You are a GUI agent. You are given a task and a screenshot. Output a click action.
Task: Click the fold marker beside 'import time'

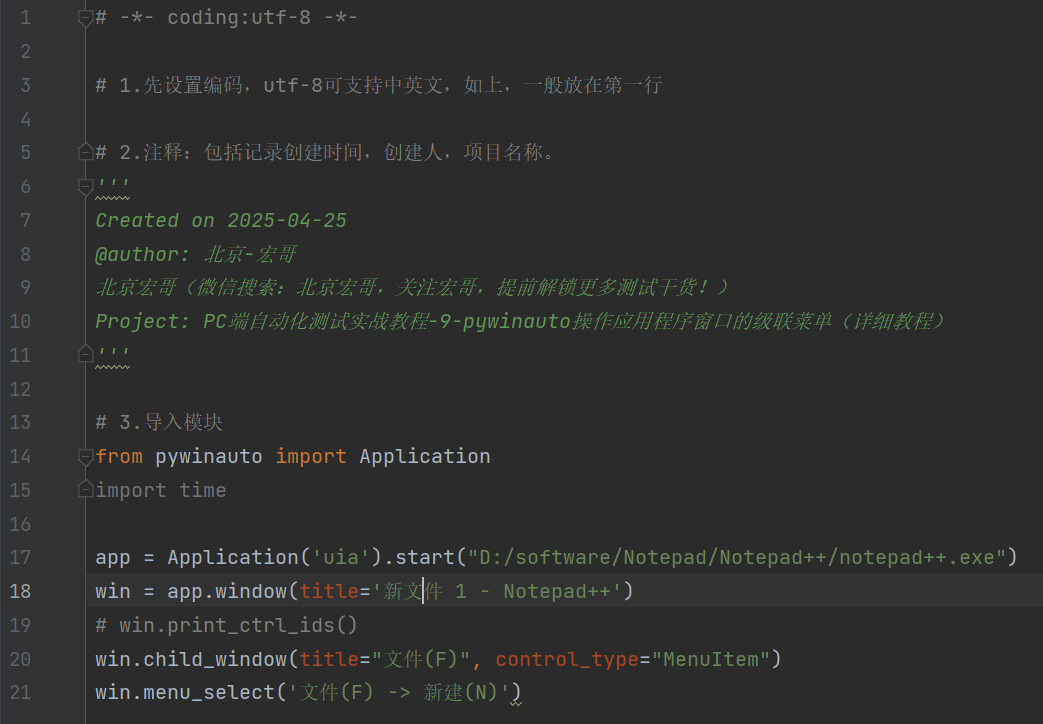[x=86, y=490]
